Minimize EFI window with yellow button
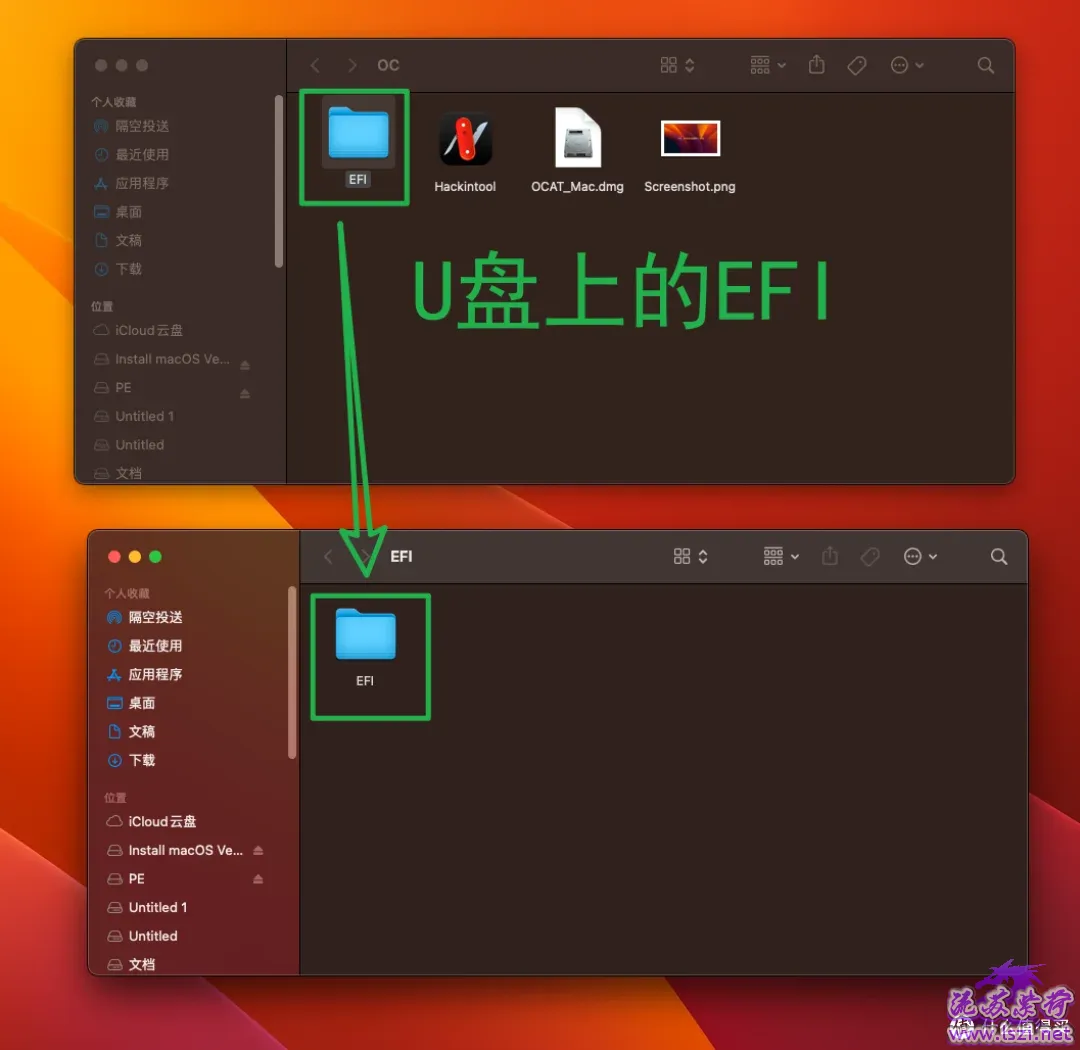This screenshot has height=1050, width=1080. tap(135, 557)
